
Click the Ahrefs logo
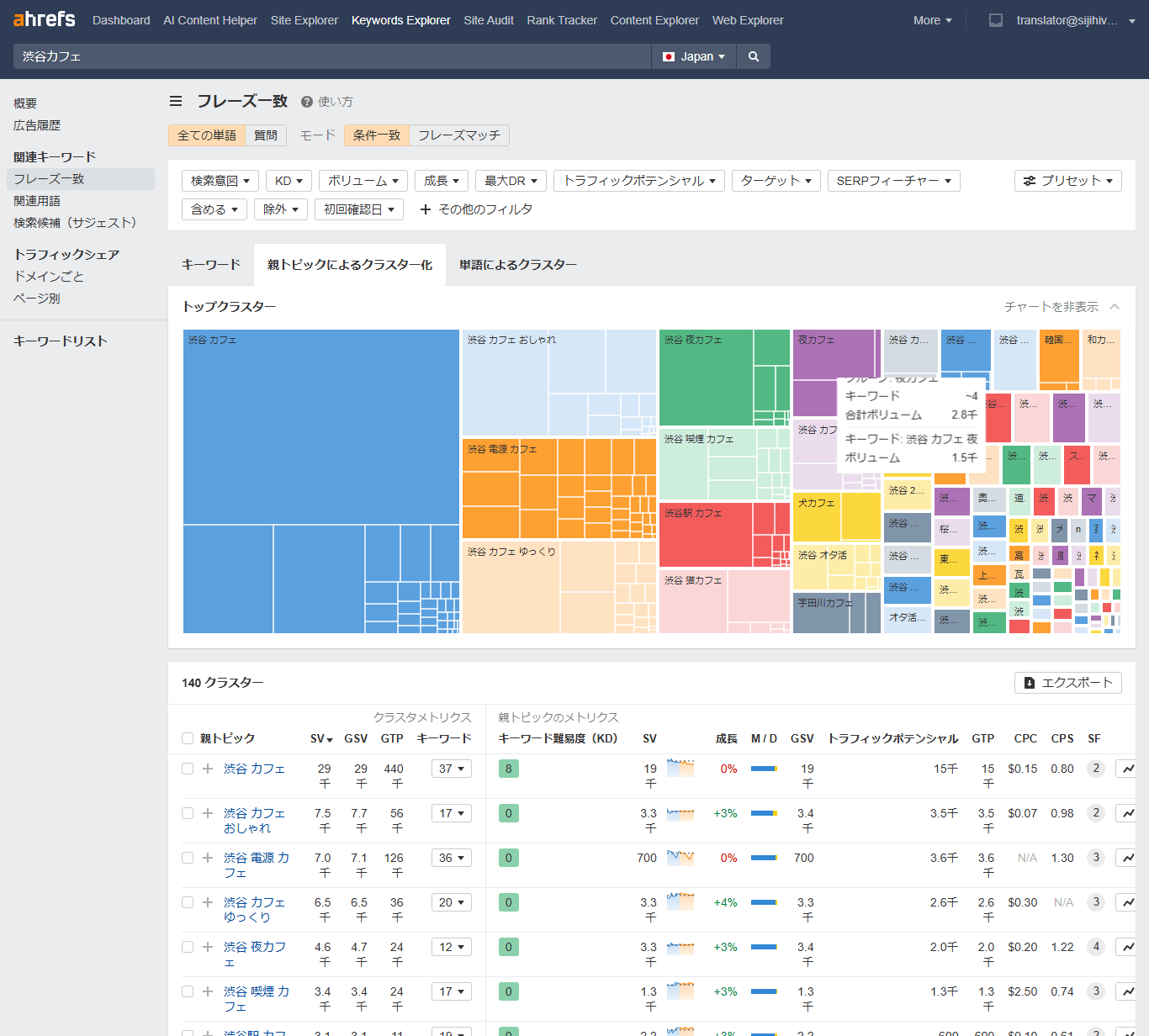[44, 19]
